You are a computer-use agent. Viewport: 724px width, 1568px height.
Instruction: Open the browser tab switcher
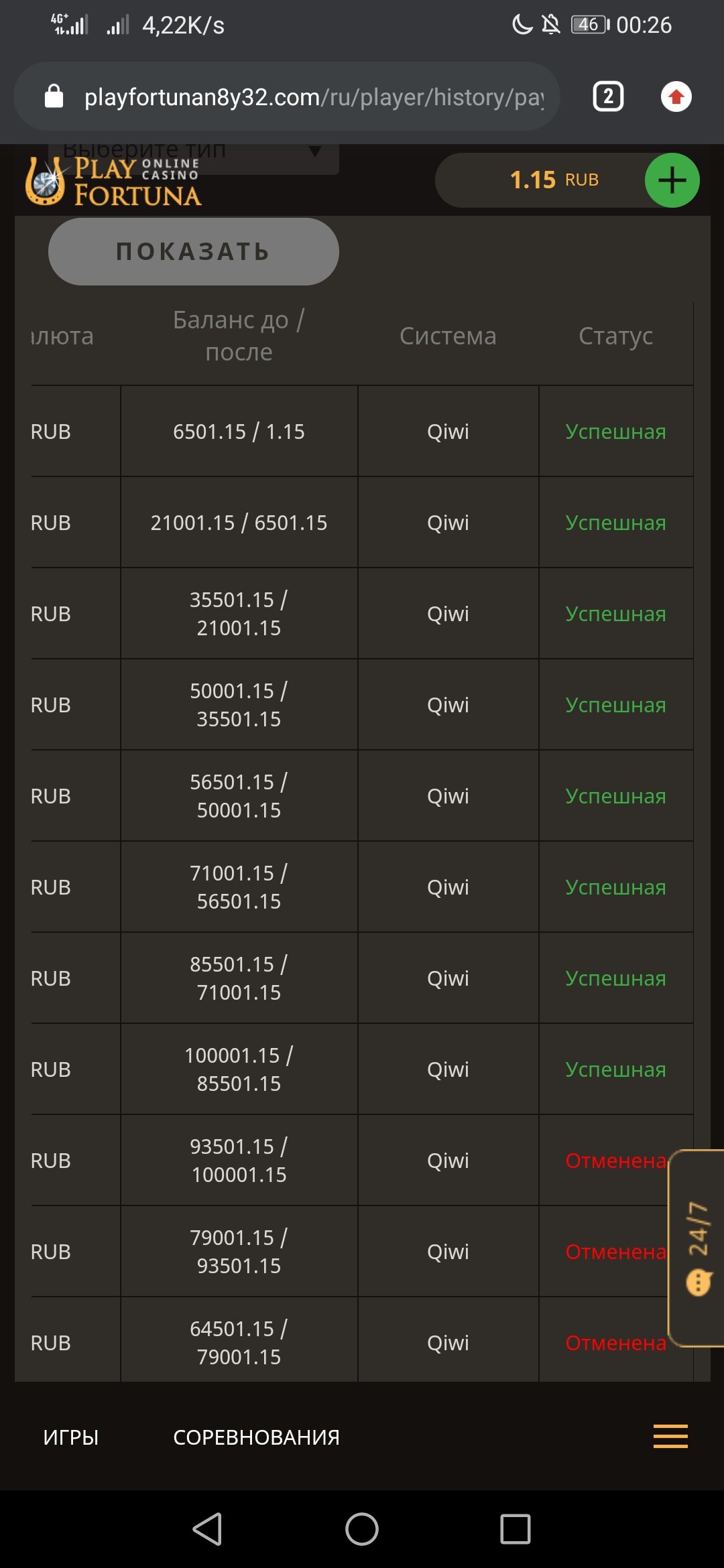[608, 97]
